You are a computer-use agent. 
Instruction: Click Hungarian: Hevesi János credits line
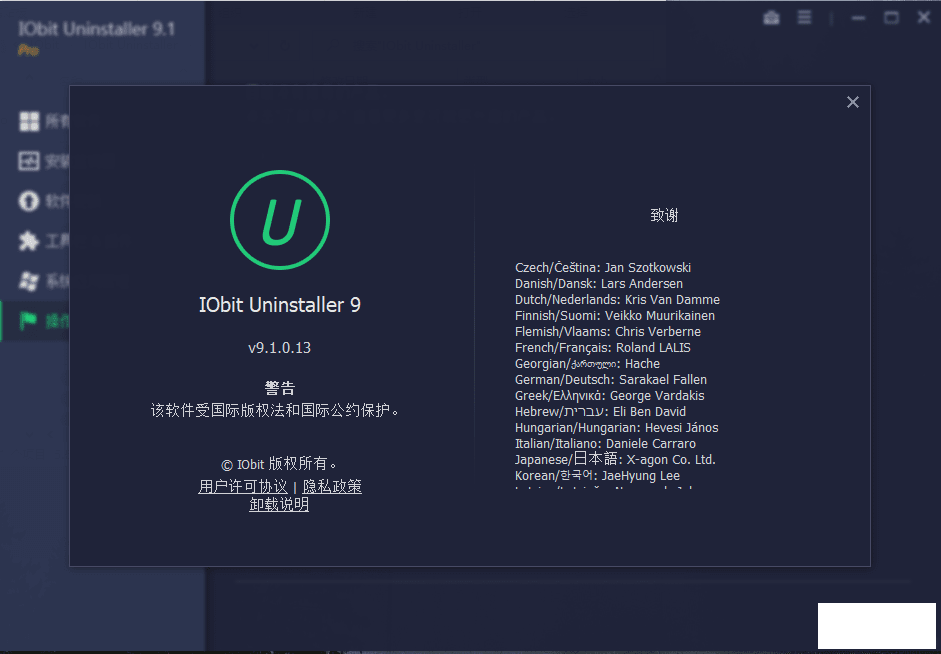(616, 427)
